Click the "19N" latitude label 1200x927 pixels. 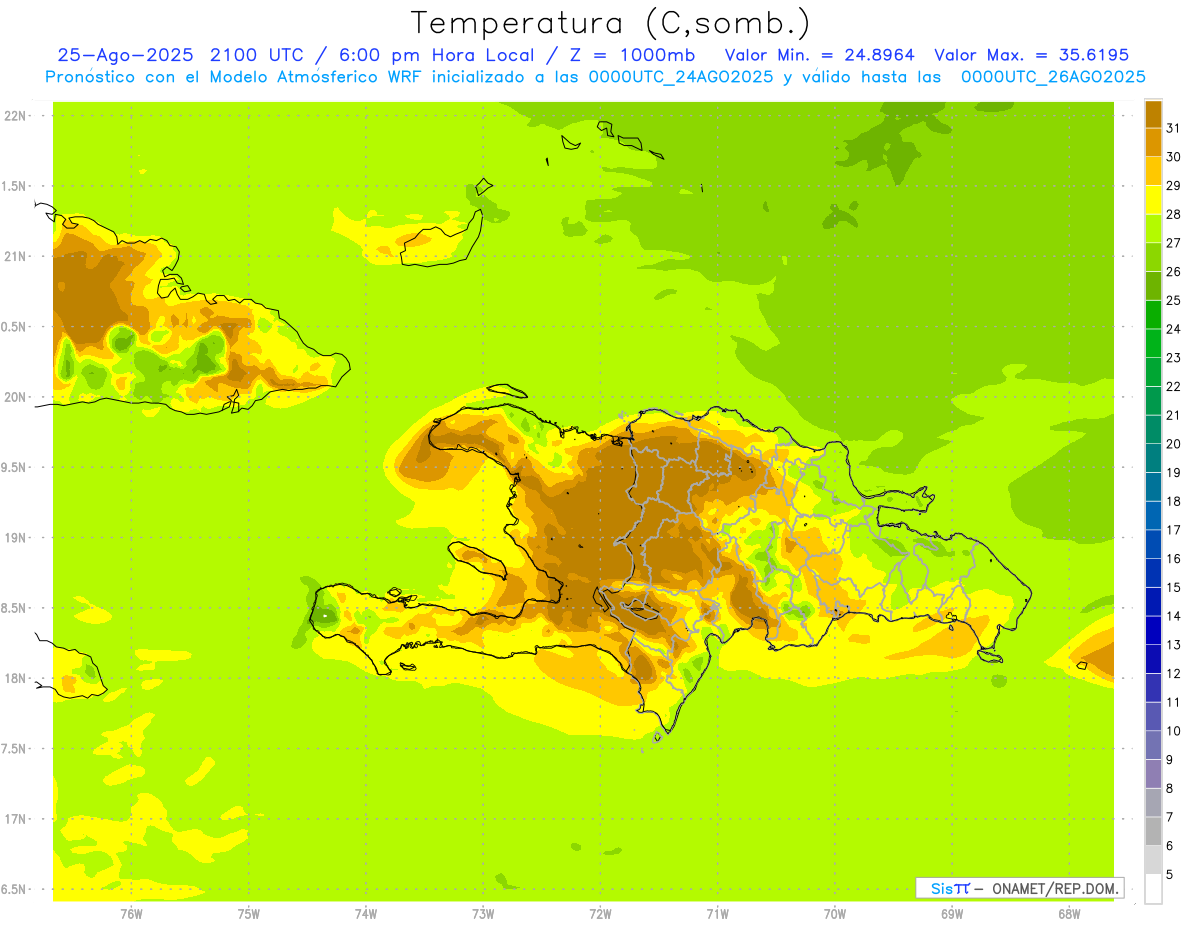pyautogui.click(x=16, y=538)
